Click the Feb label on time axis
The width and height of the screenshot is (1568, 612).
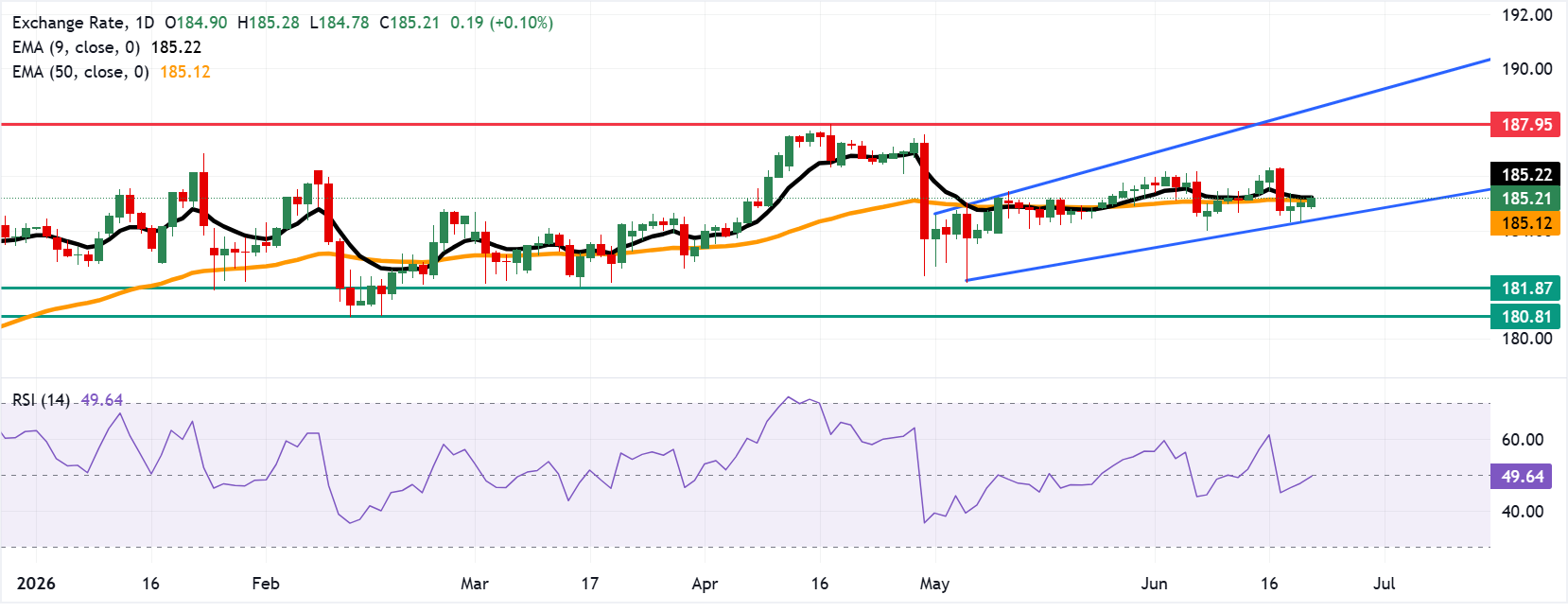[x=266, y=583]
